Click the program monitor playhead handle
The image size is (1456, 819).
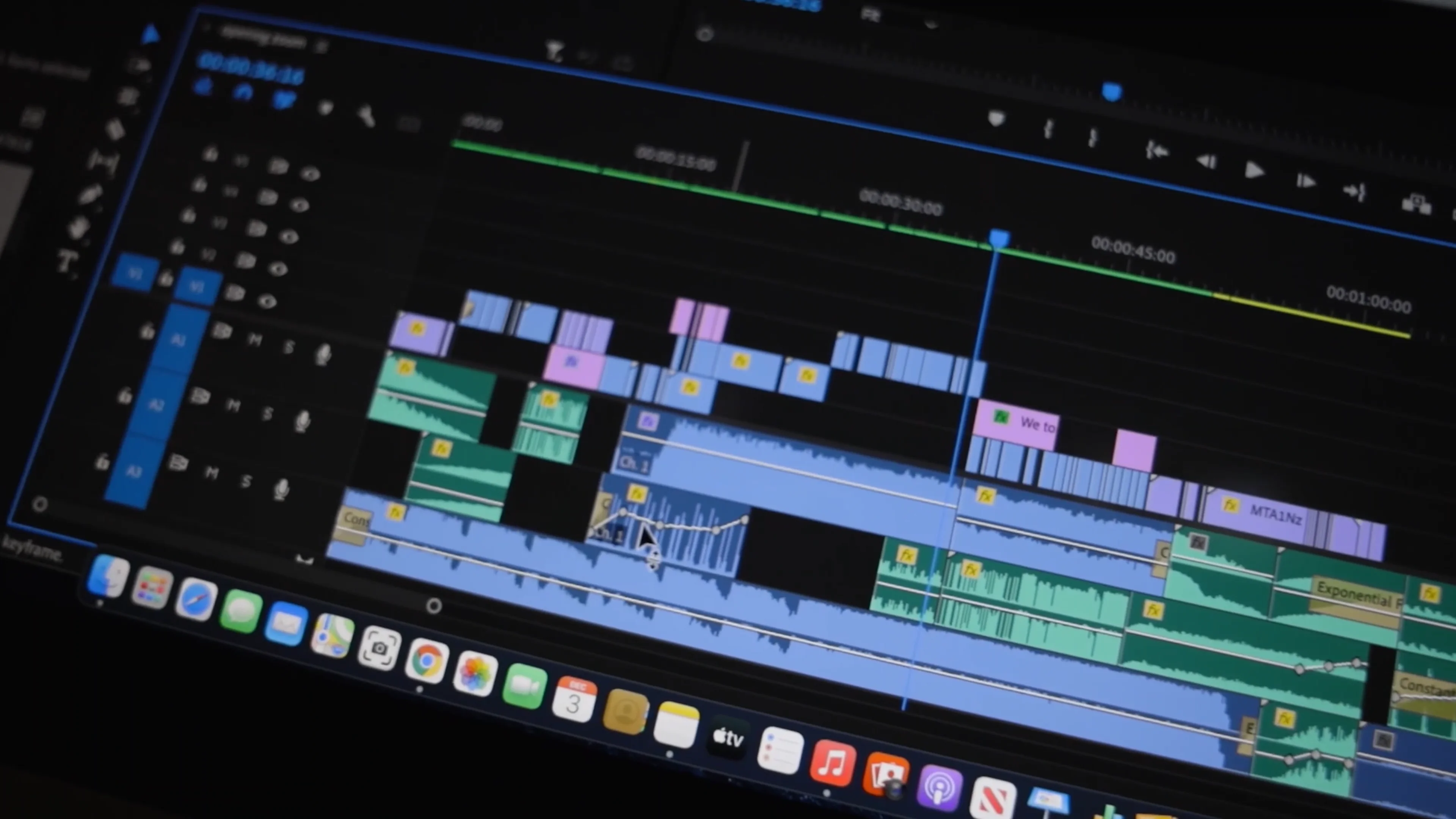[x=1111, y=91]
